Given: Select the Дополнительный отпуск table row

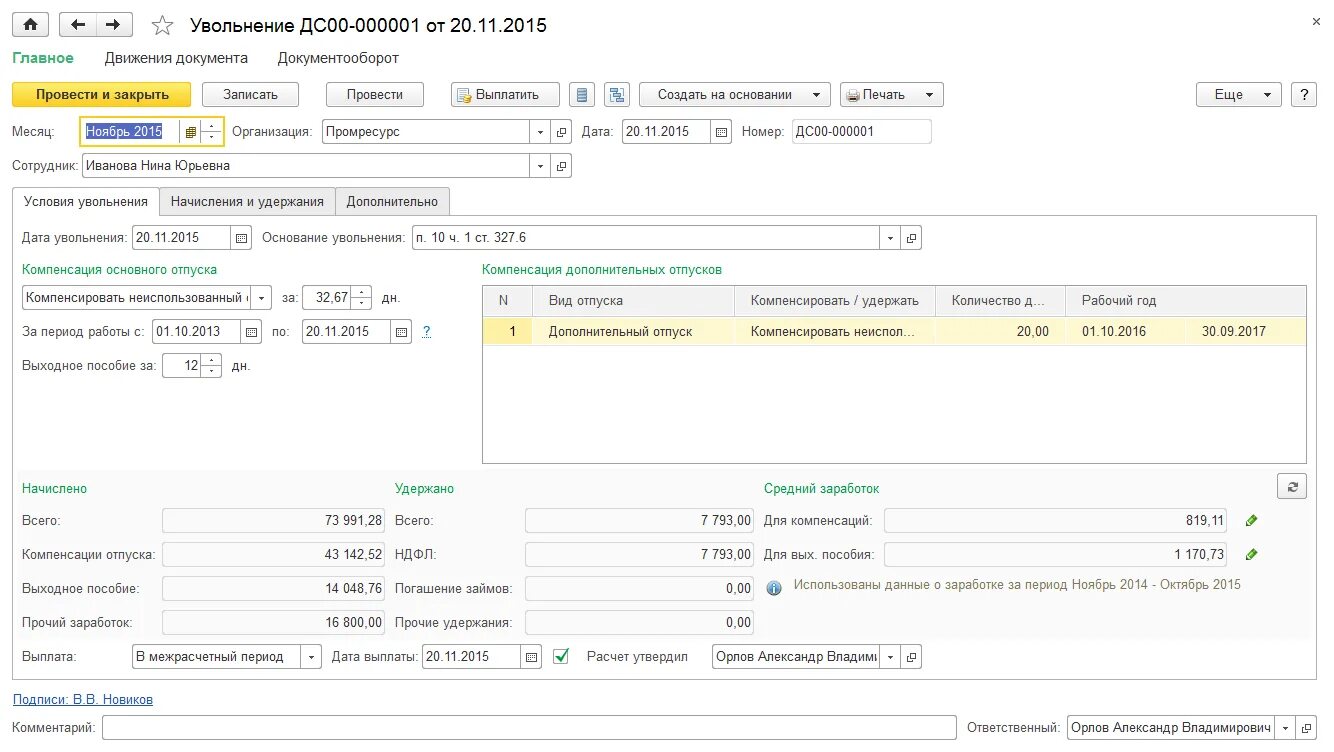Looking at the screenshot, I should coord(894,331).
